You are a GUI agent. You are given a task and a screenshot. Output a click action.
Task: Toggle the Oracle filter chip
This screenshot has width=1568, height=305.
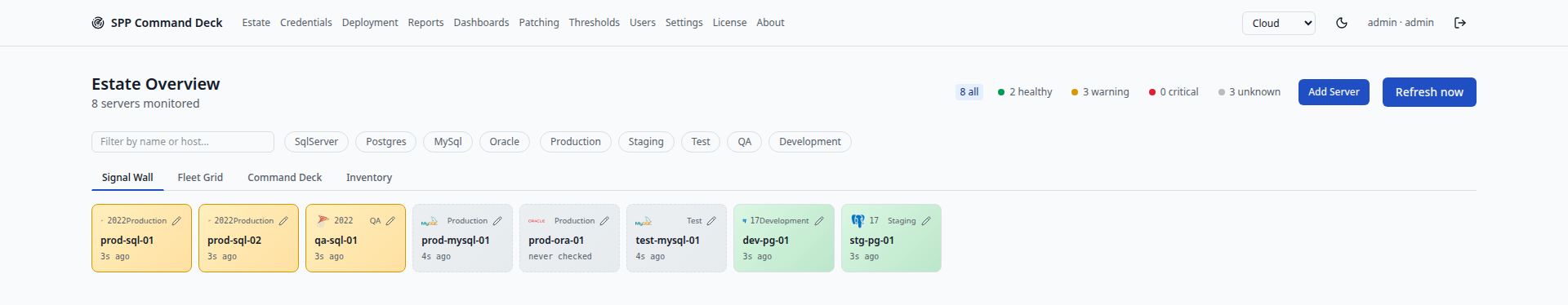pos(505,142)
